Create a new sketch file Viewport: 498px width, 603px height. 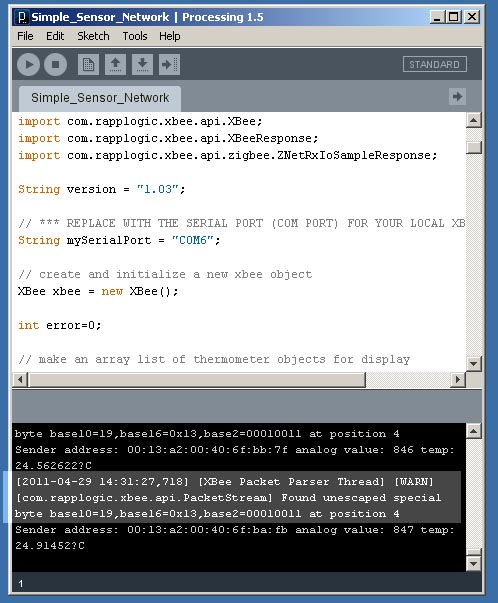[x=88, y=64]
